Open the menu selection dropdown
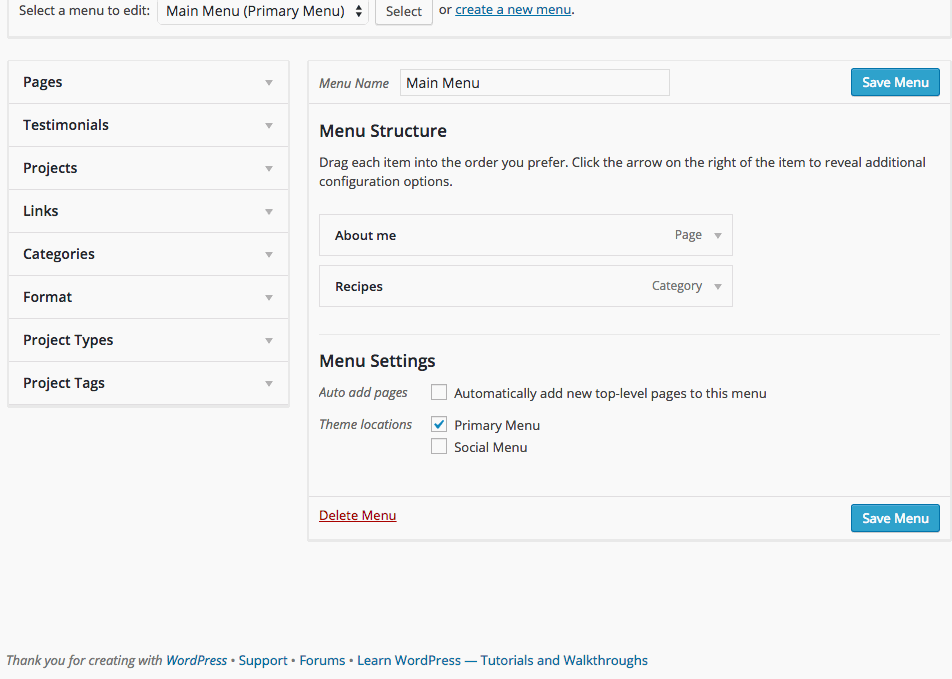Viewport: 952px width, 679px height. 263,11
